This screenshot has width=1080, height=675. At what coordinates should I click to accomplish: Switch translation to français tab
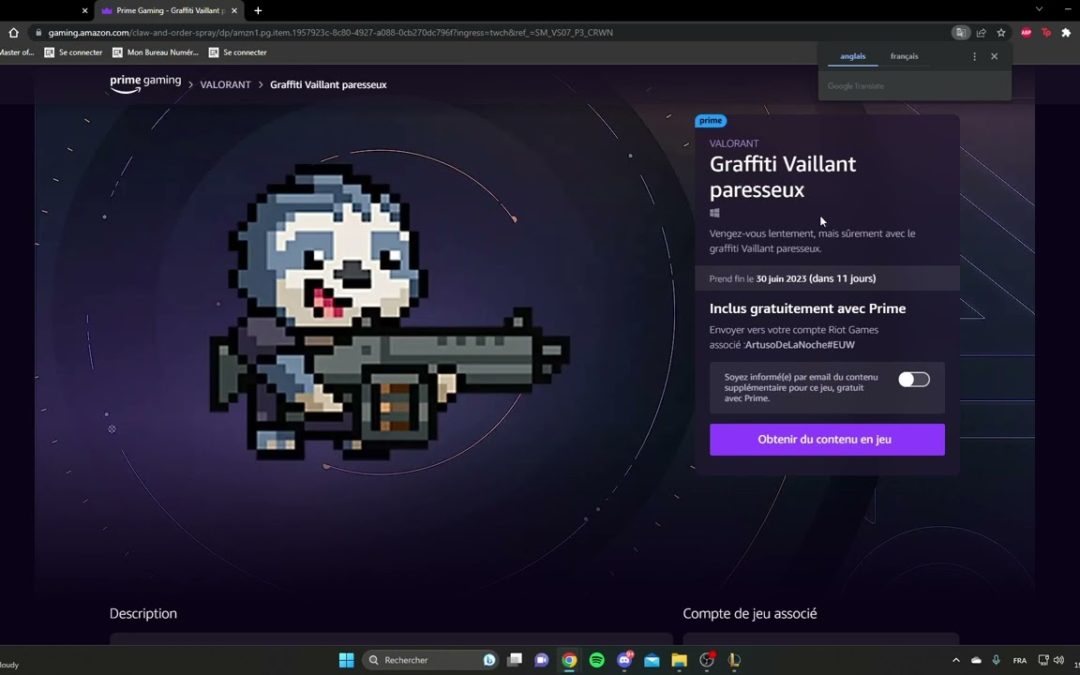coord(904,56)
